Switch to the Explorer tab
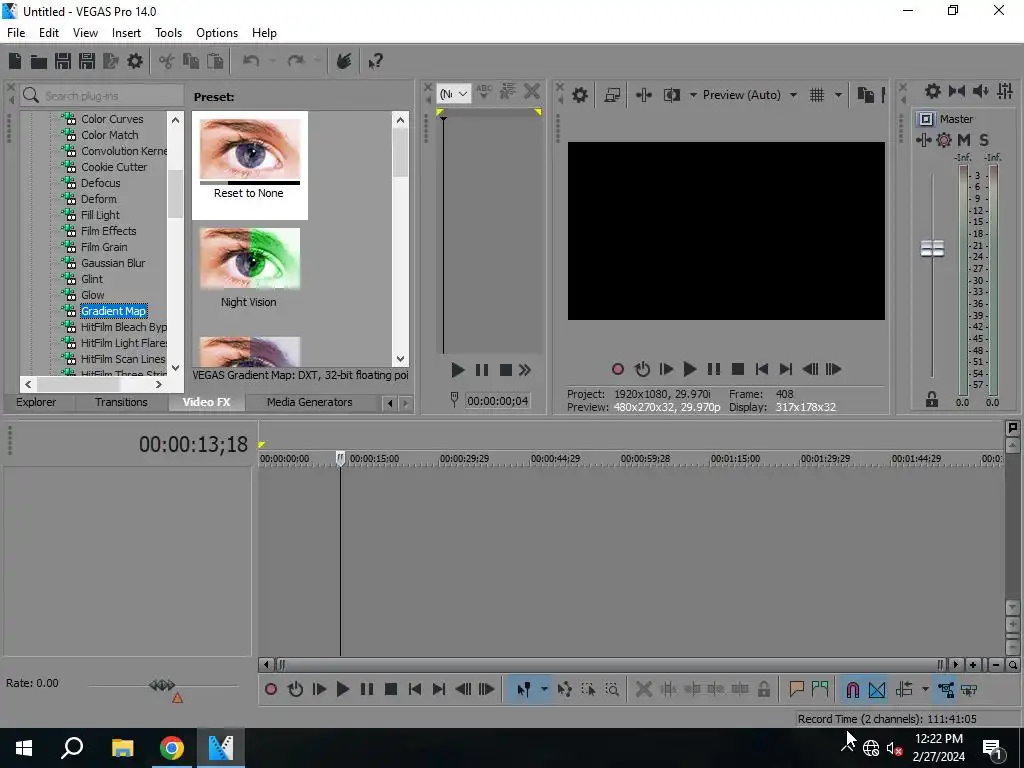1024x768 pixels. tap(36, 402)
